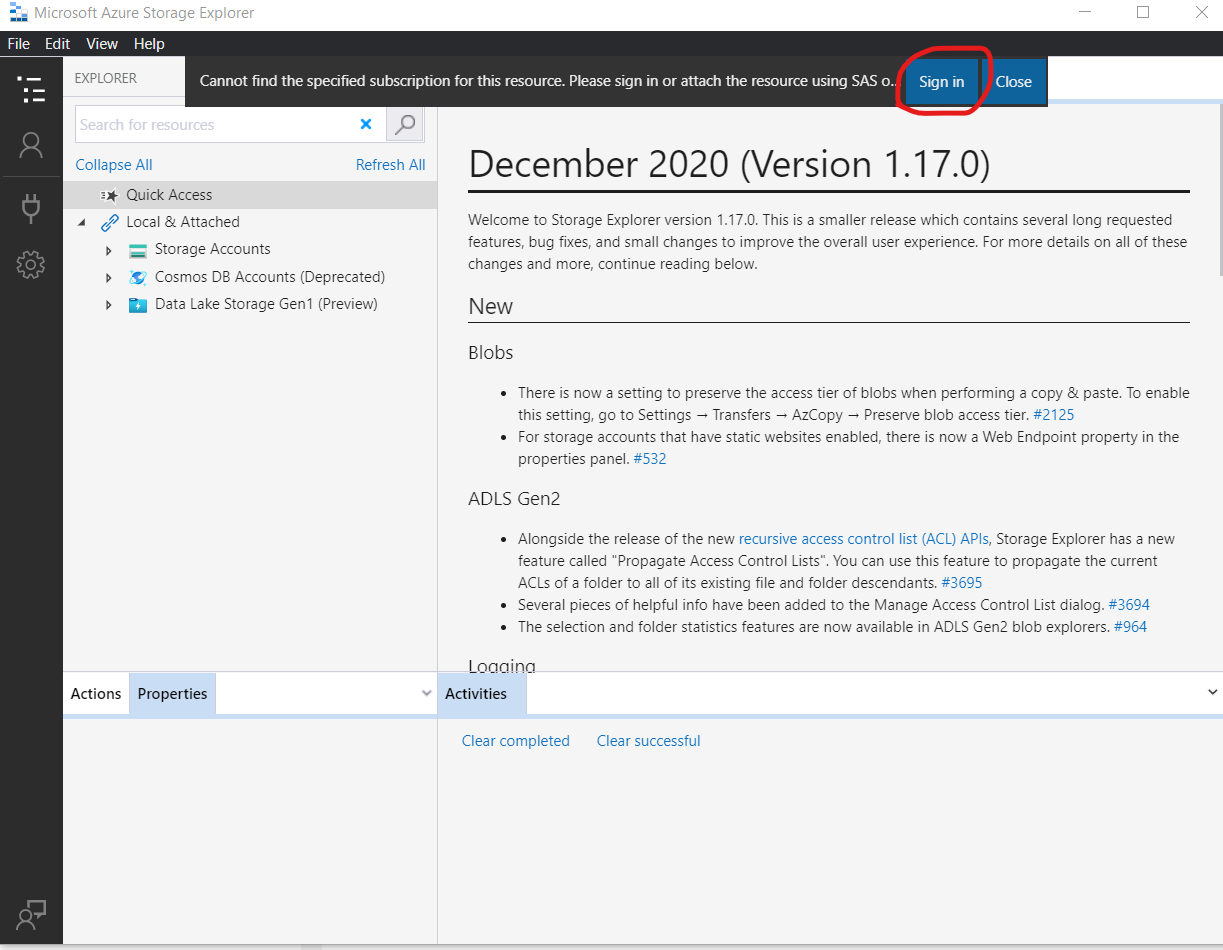Click the EXPLORER panel heading
1223x950 pixels.
tap(106, 78)
